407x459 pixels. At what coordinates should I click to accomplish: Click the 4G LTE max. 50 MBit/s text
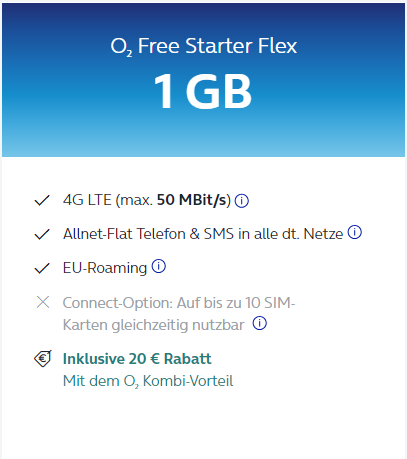(147, 200)
